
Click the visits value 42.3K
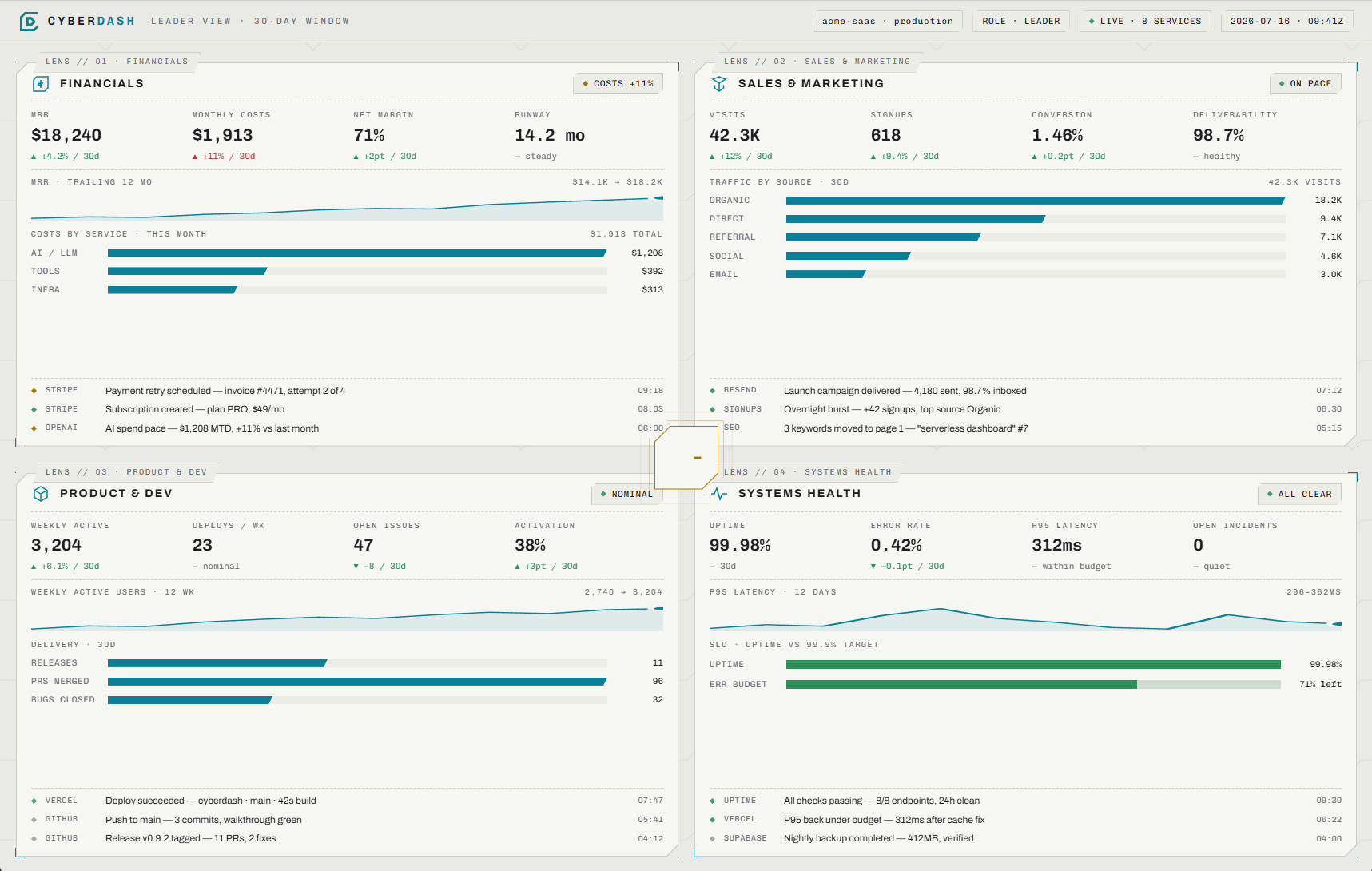click(x=735, y=136)
